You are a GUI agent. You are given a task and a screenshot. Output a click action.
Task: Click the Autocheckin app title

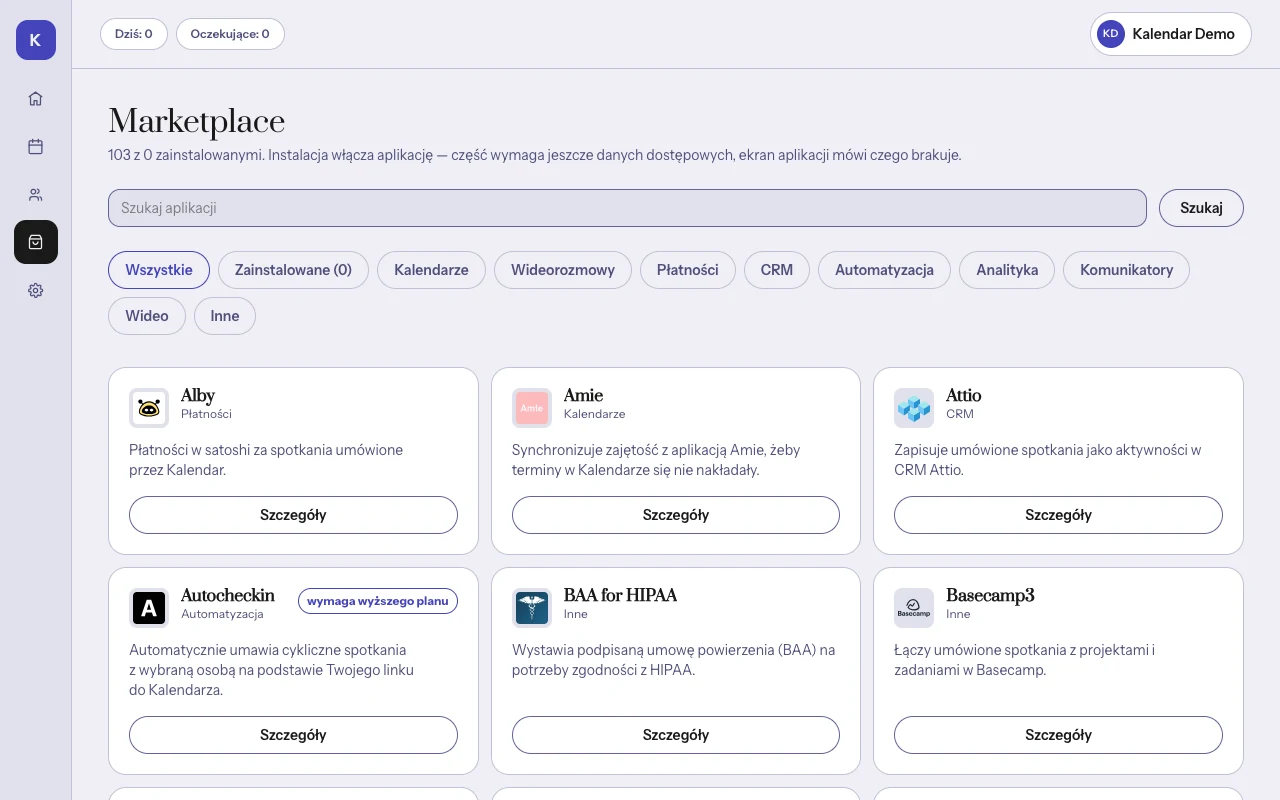(x=228, y=596)
